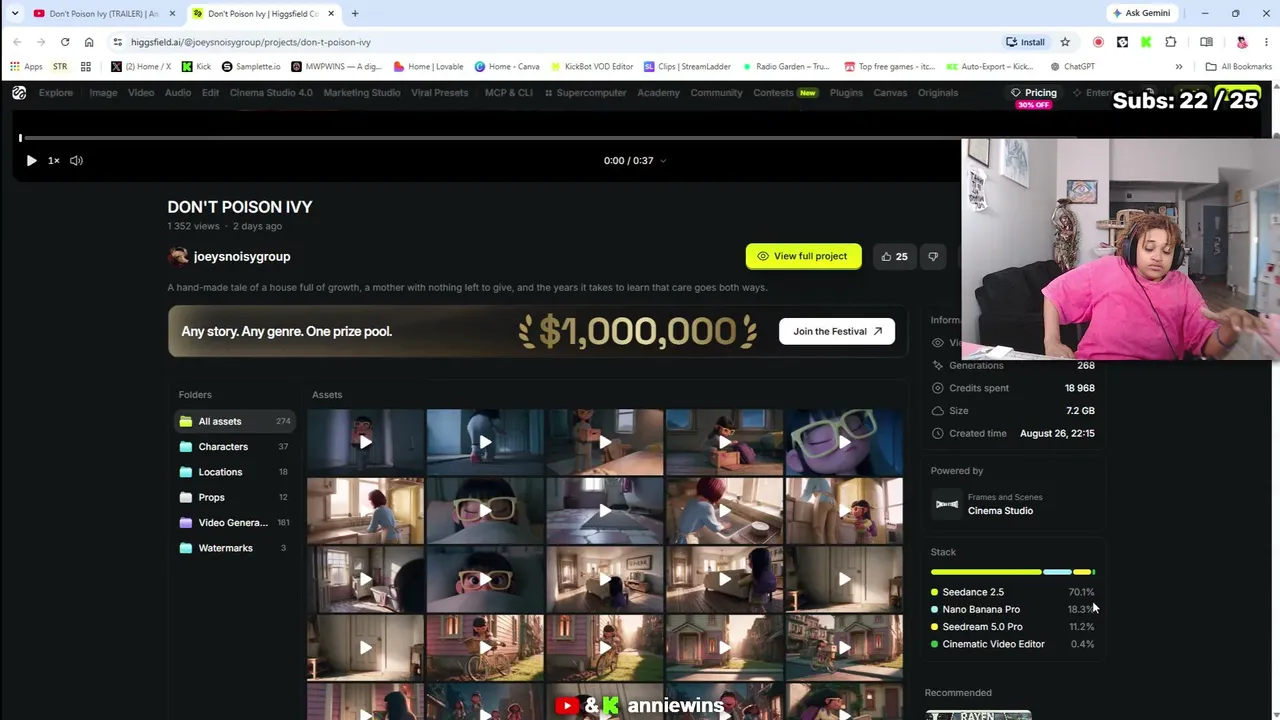The height and width of the screenshot is (720, 1280).
Task: Open the Extensions puzzle icon
Action: pyautogui.click(x=1171, y=42)
